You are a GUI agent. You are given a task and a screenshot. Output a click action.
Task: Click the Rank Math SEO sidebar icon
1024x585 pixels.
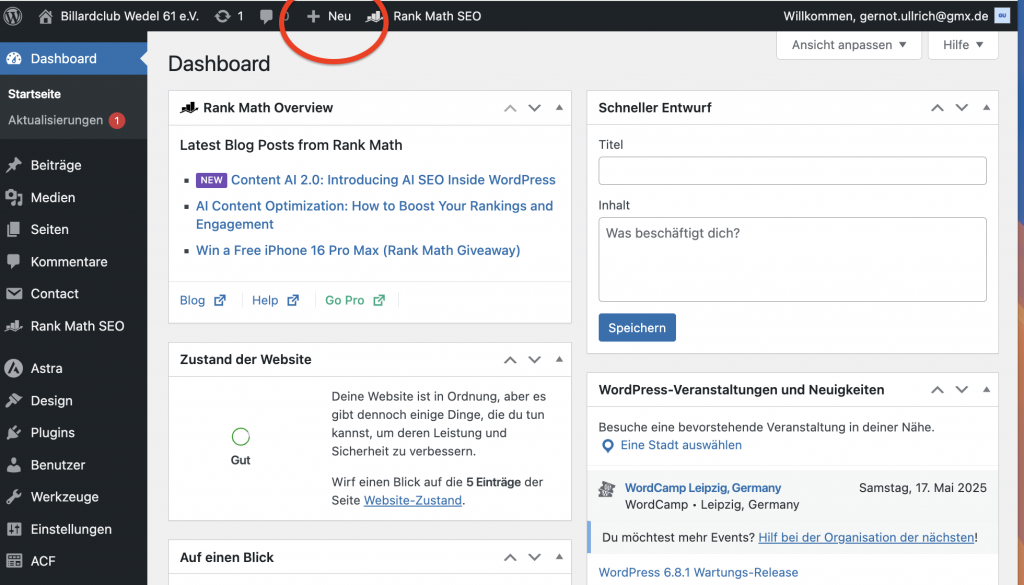14,326
